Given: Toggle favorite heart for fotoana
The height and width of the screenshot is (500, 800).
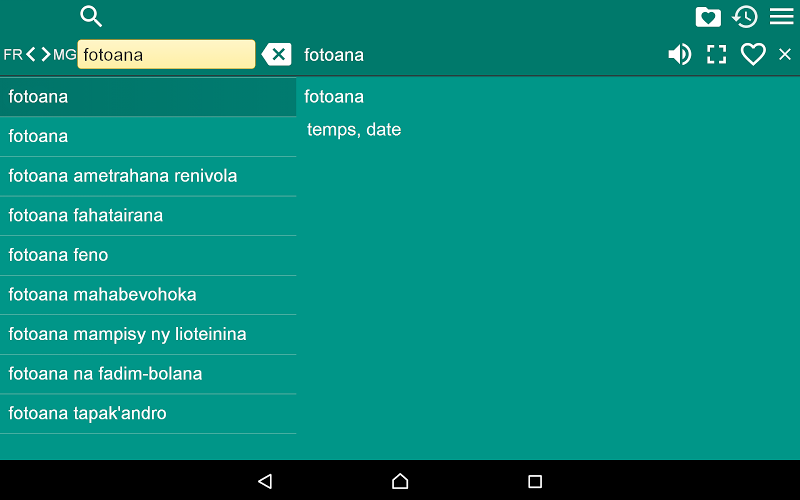Looking at the screenshot, I should [753, 54].
